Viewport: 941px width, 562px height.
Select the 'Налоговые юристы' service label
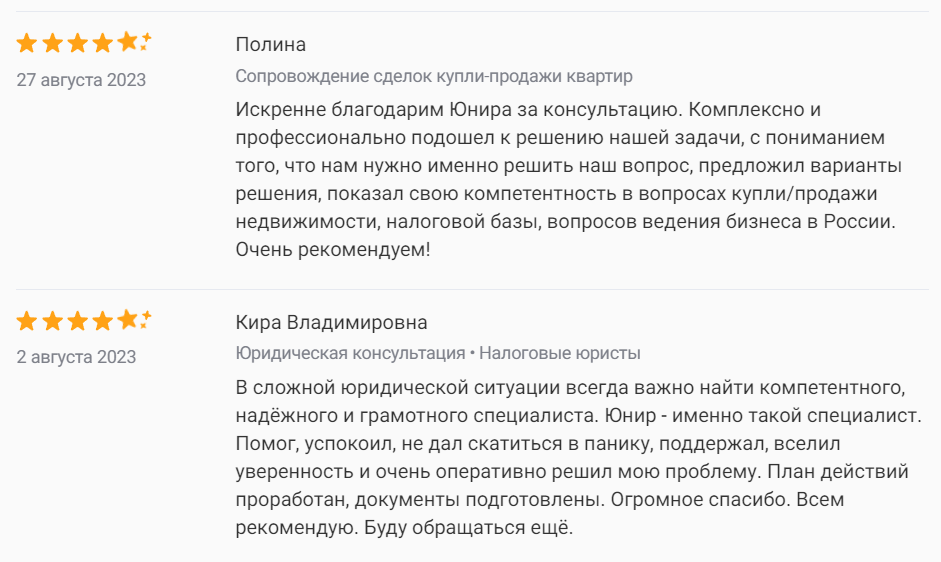click(560, 353)
